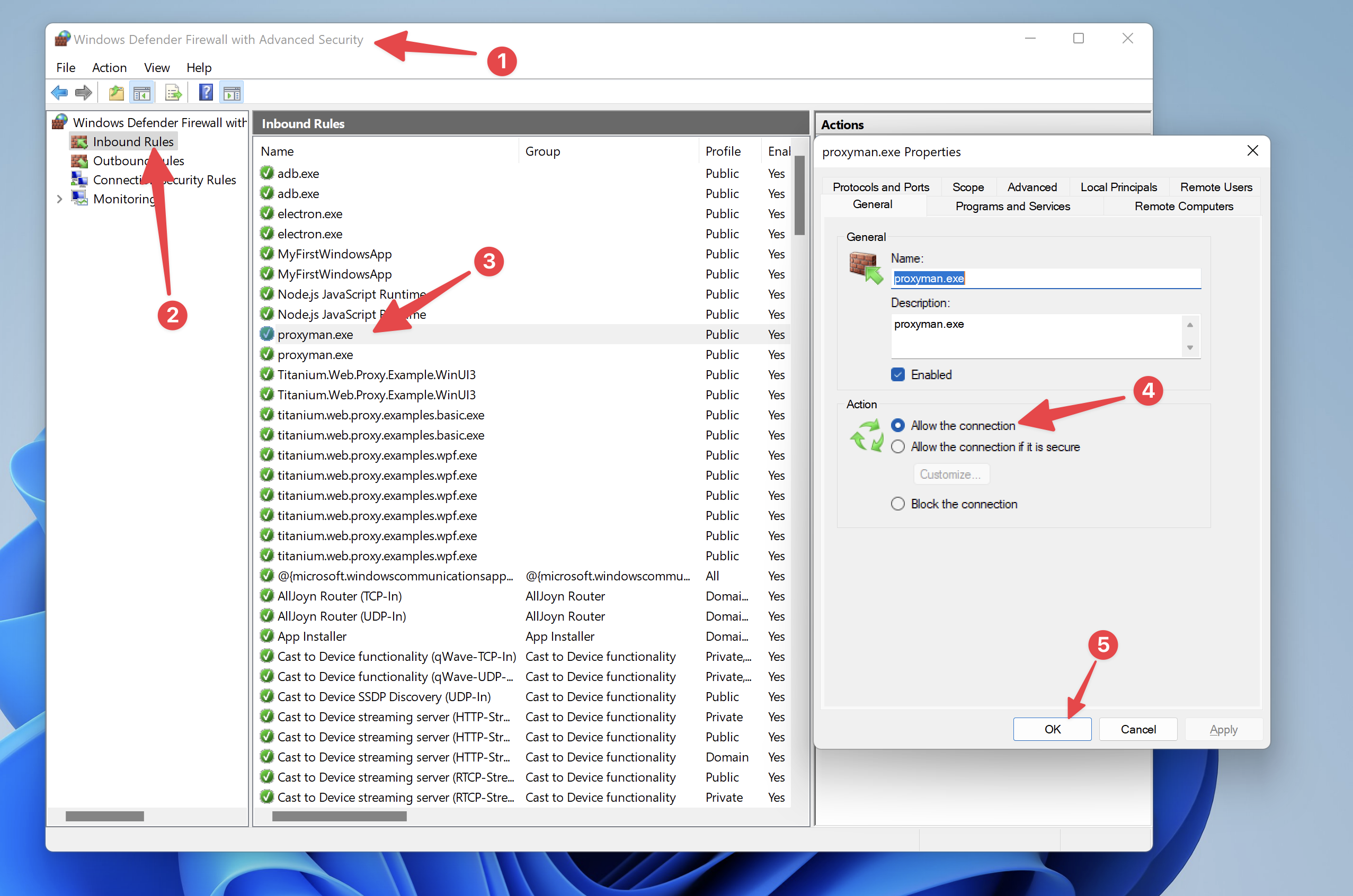1353x896 pixels.
Task: Click the Outbound Rules firewall icon
Action: click(79, 160)
